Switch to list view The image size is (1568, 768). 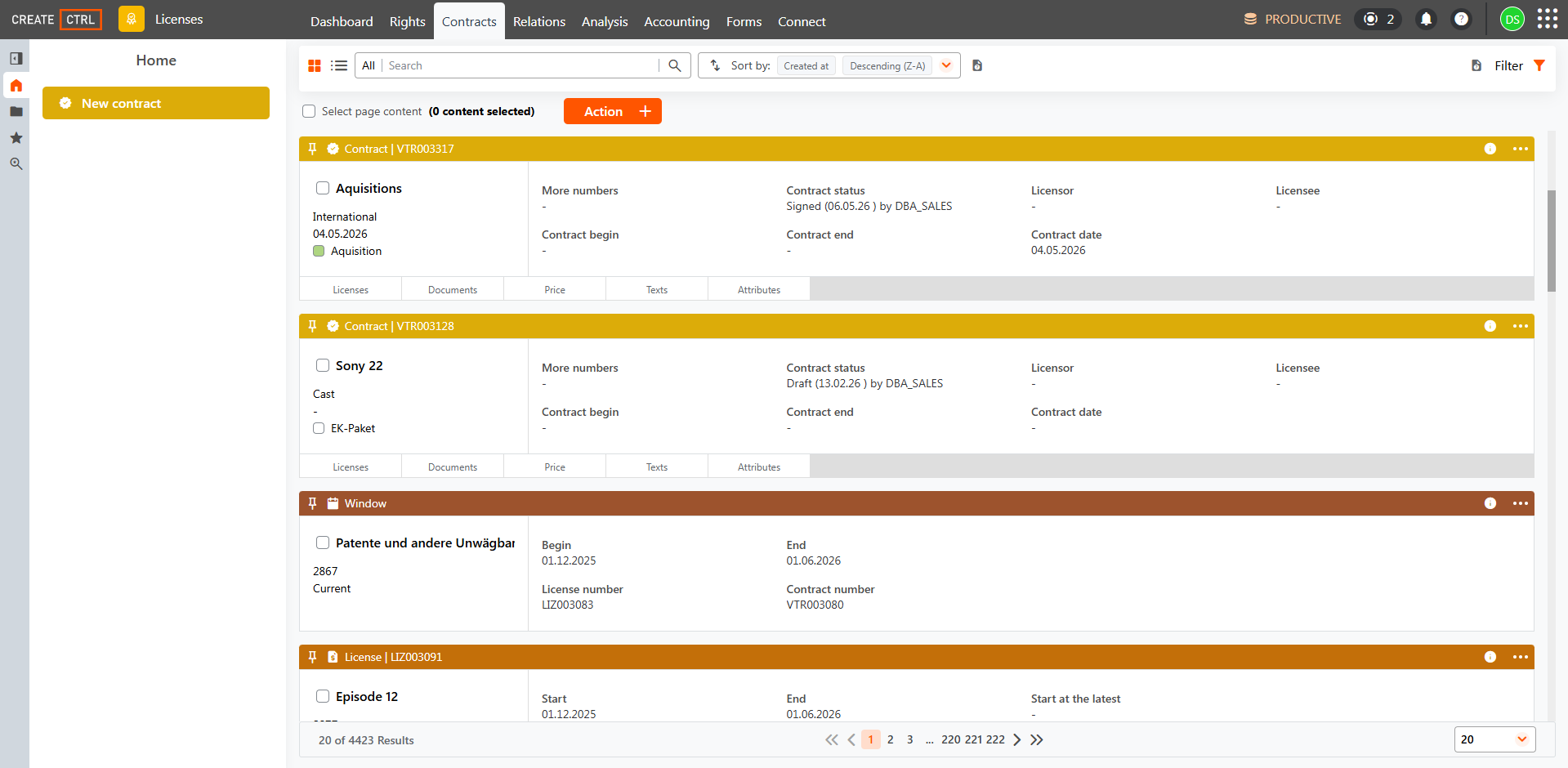339,65
